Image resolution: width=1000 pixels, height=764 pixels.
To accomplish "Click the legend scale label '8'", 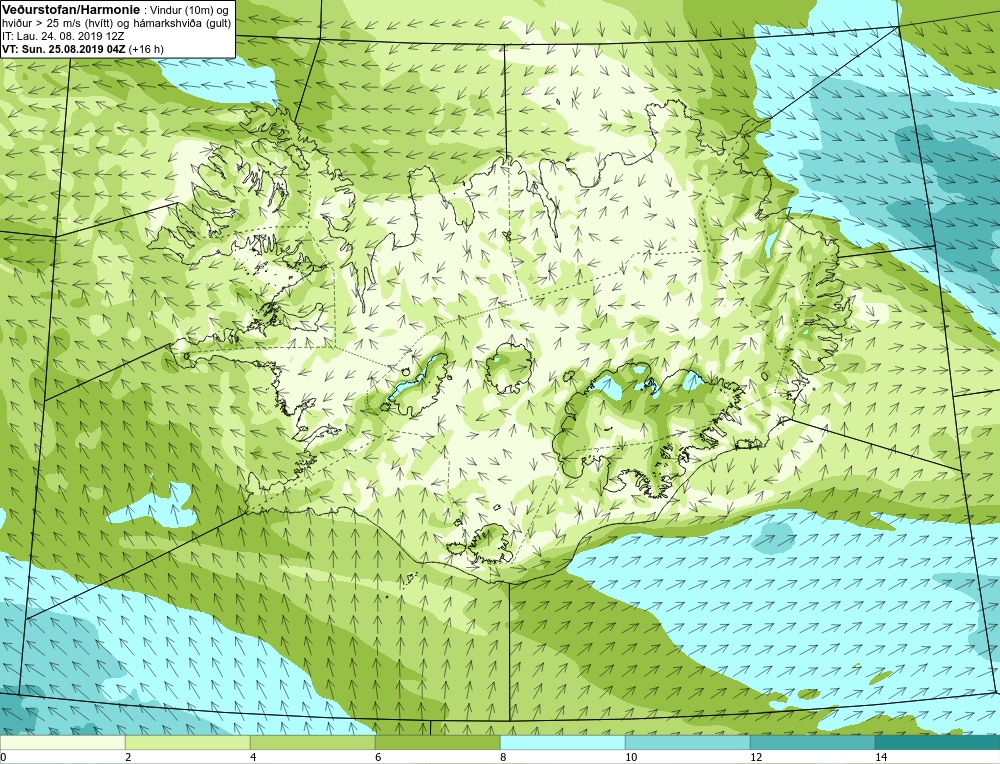I will click(x=503, y=757).
